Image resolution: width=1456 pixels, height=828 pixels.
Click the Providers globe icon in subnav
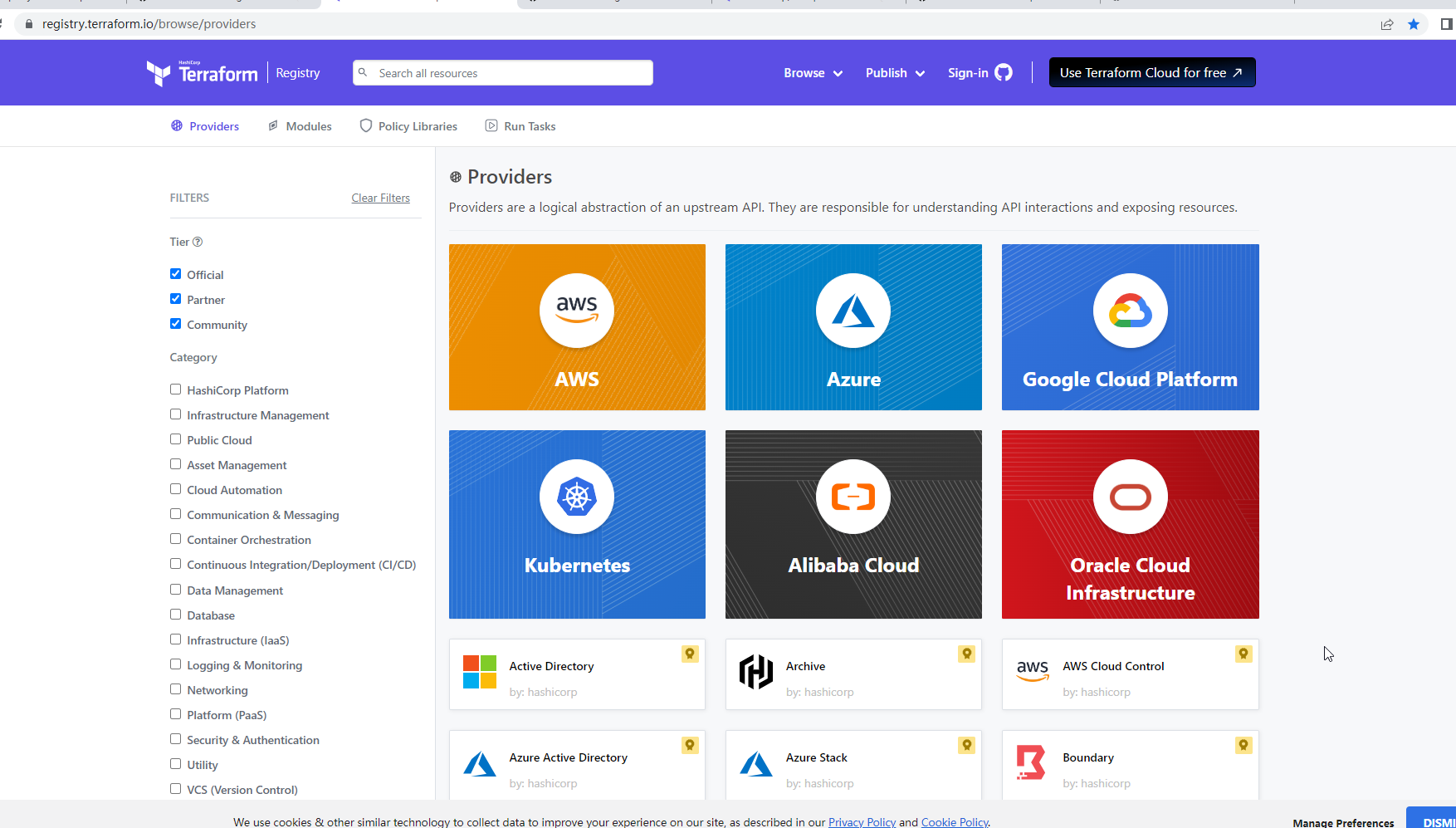pyautogui.click(x=177, y=125)
